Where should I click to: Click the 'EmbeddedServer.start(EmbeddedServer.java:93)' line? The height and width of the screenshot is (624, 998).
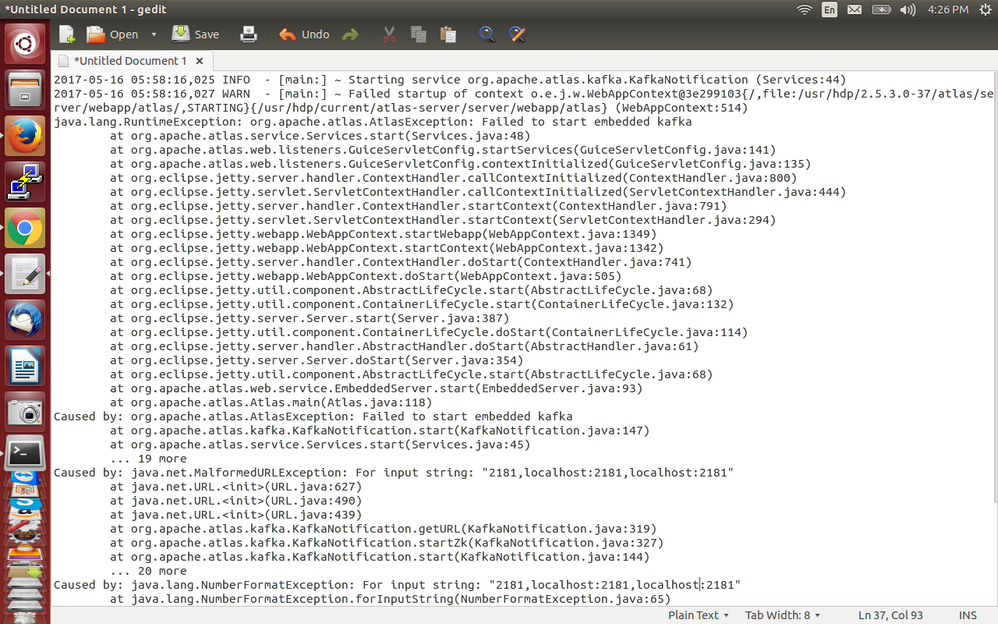point(376,388)
